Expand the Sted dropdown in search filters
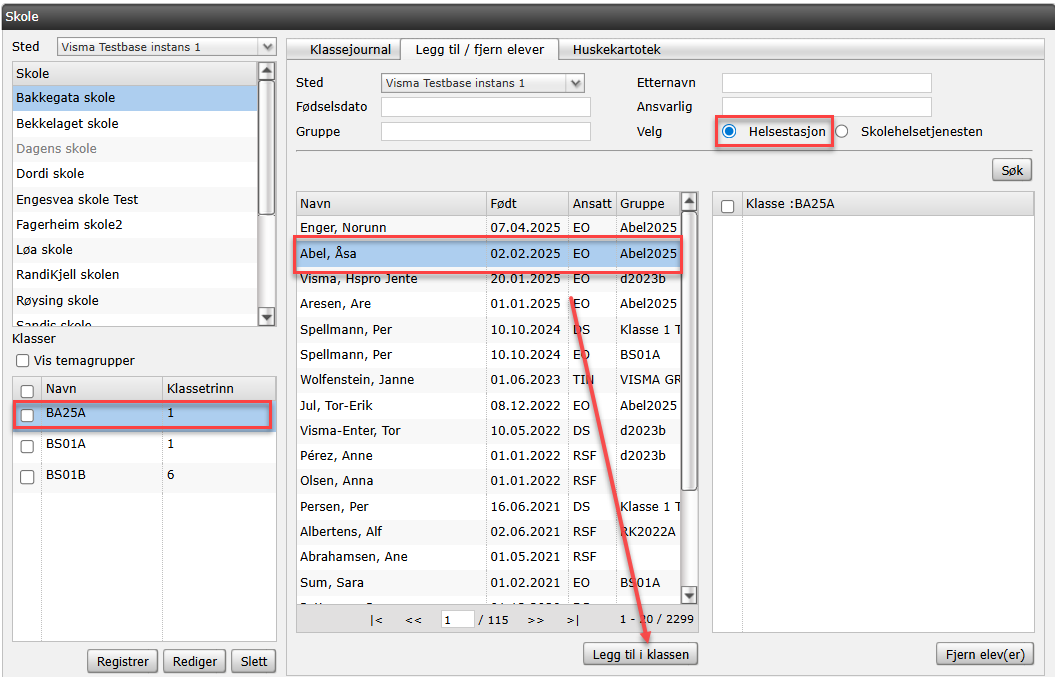Screen dimensions: 1055x677 (x=574, y=83)
